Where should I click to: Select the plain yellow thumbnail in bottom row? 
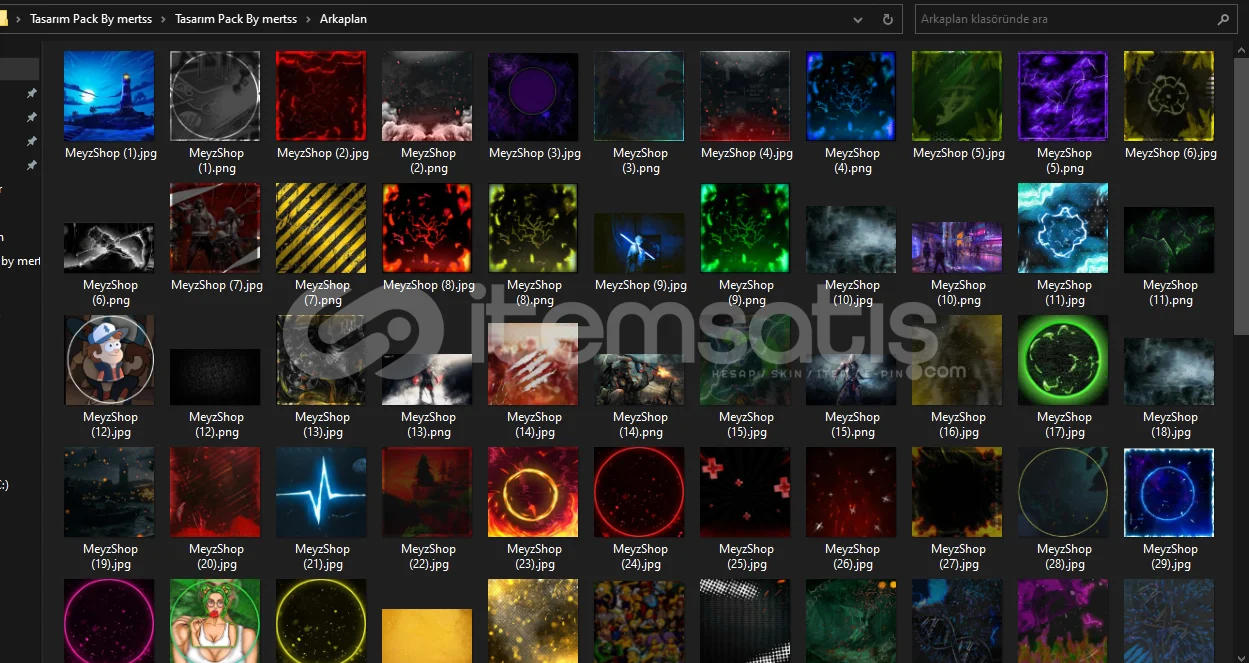pos(427,635)
